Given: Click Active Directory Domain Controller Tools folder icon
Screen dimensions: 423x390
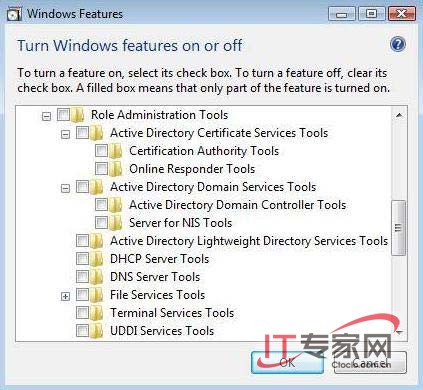Looking at the screenshot, I should click(116, 205).
